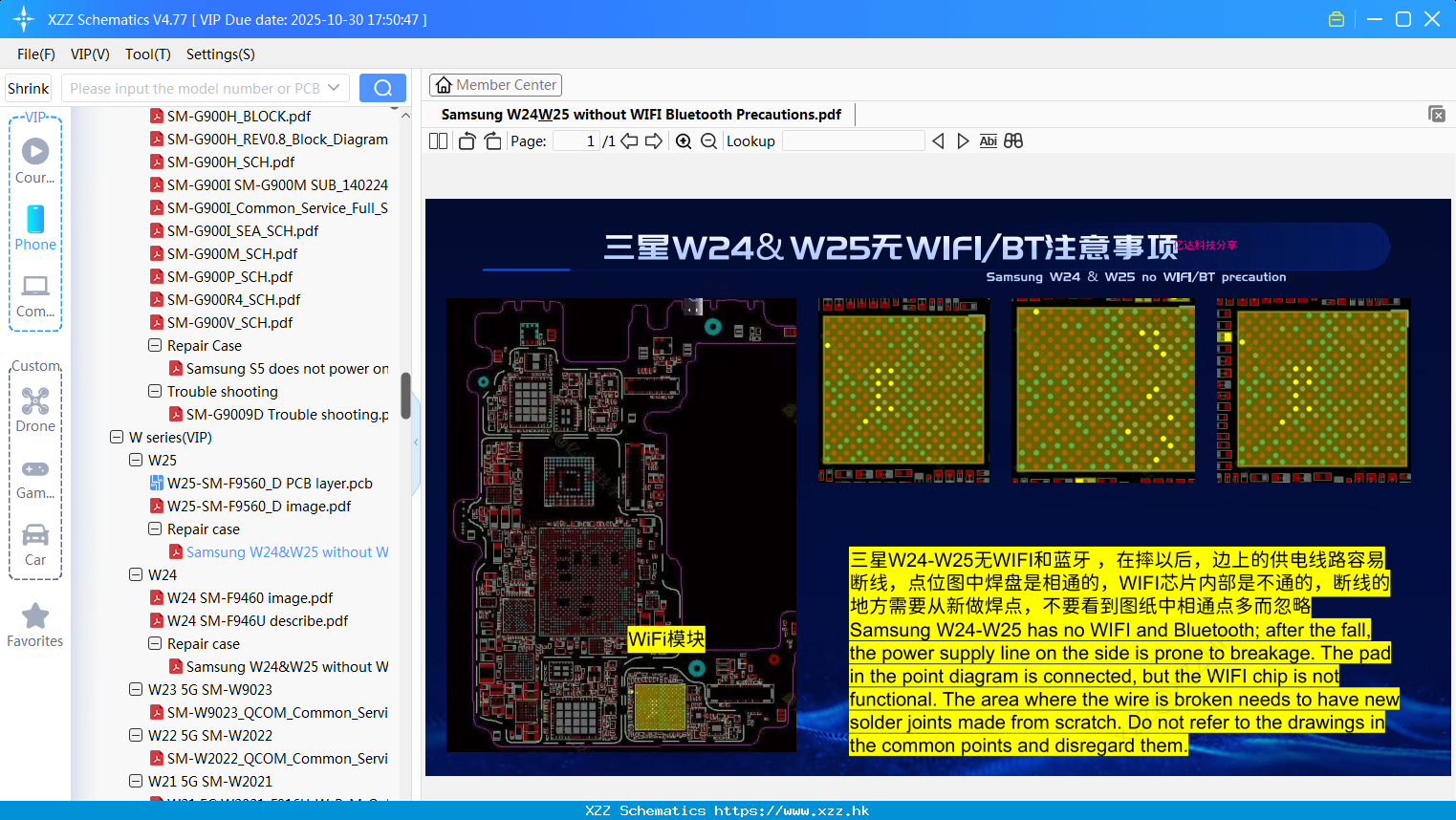This screenshot has height=820, width=1456.
Task: Rotate the page clockwise
Action: click(492, 141)
